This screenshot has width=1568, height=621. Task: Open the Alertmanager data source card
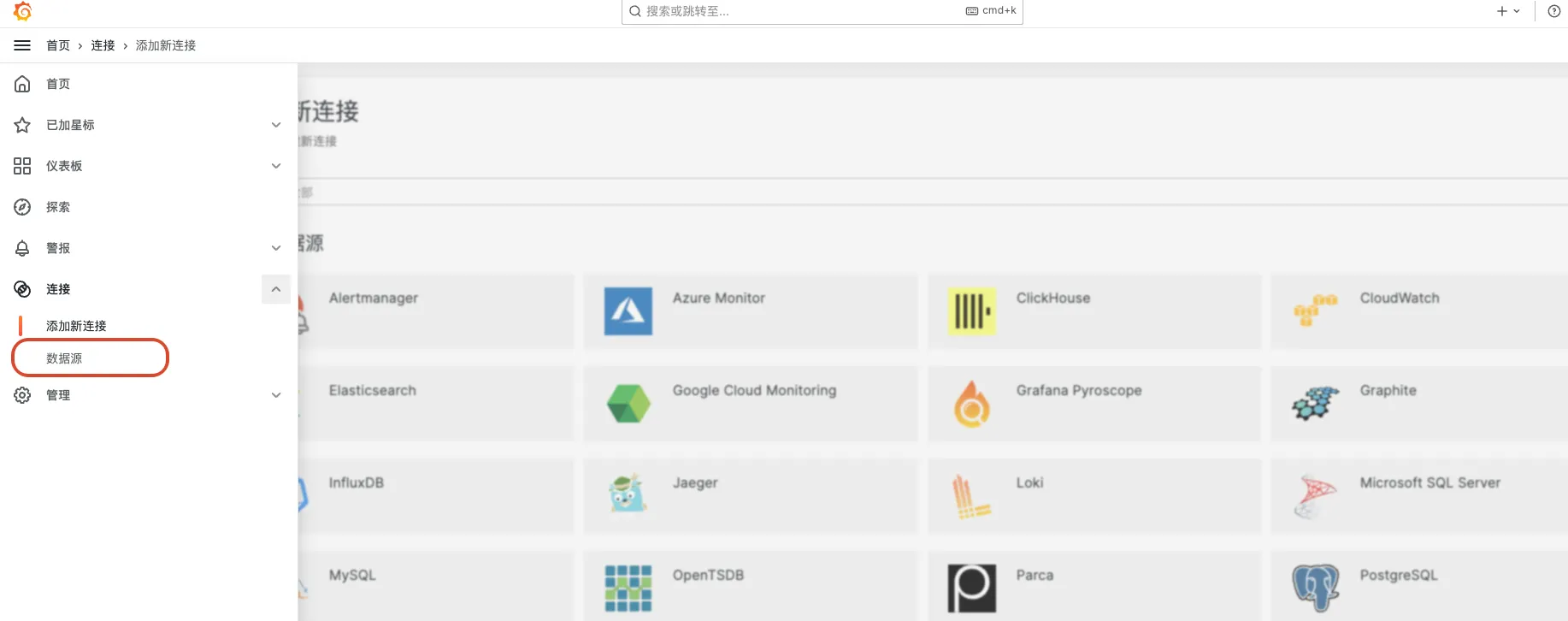coord(436,311)
